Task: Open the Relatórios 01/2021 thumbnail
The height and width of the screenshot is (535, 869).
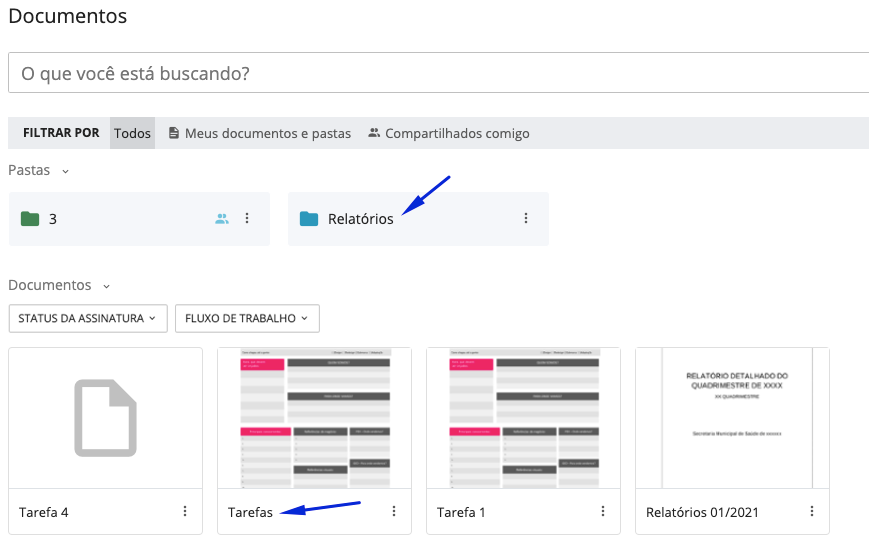Action: click(732, 418)
